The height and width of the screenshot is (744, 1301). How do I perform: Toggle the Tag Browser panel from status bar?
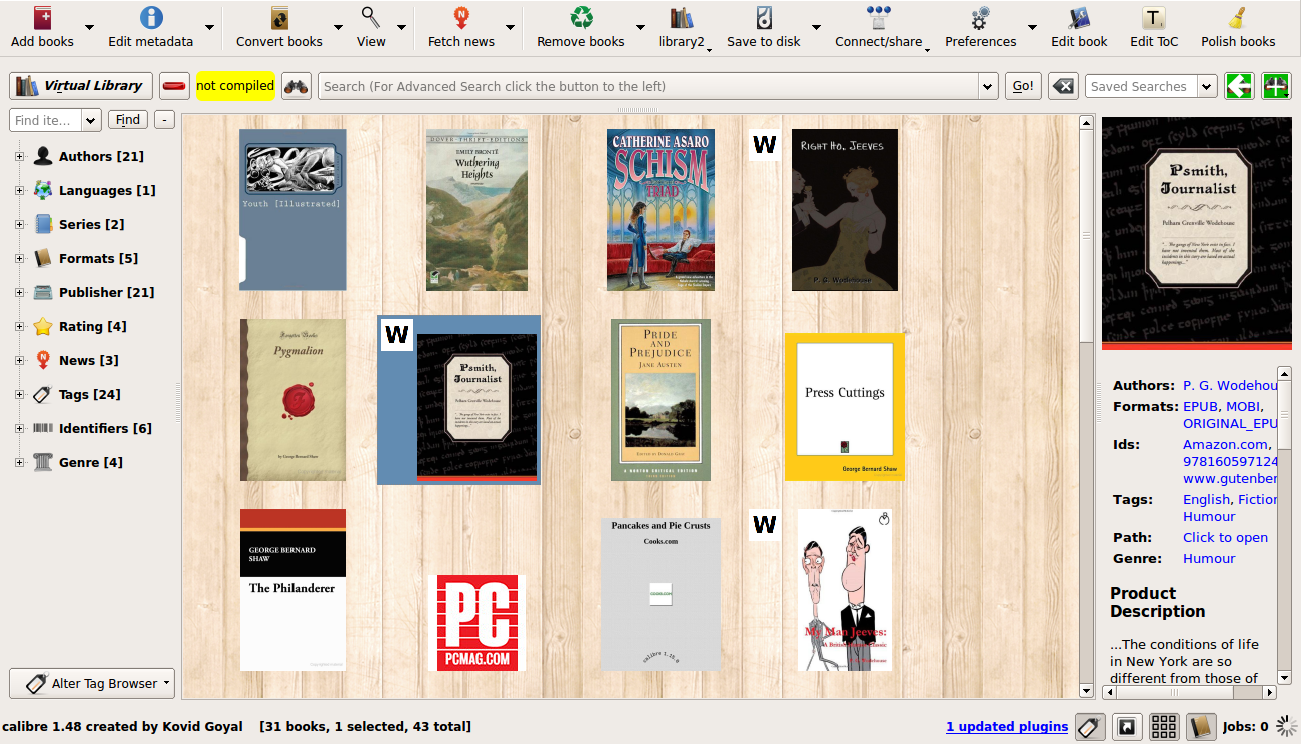[x=1090, y=727]
